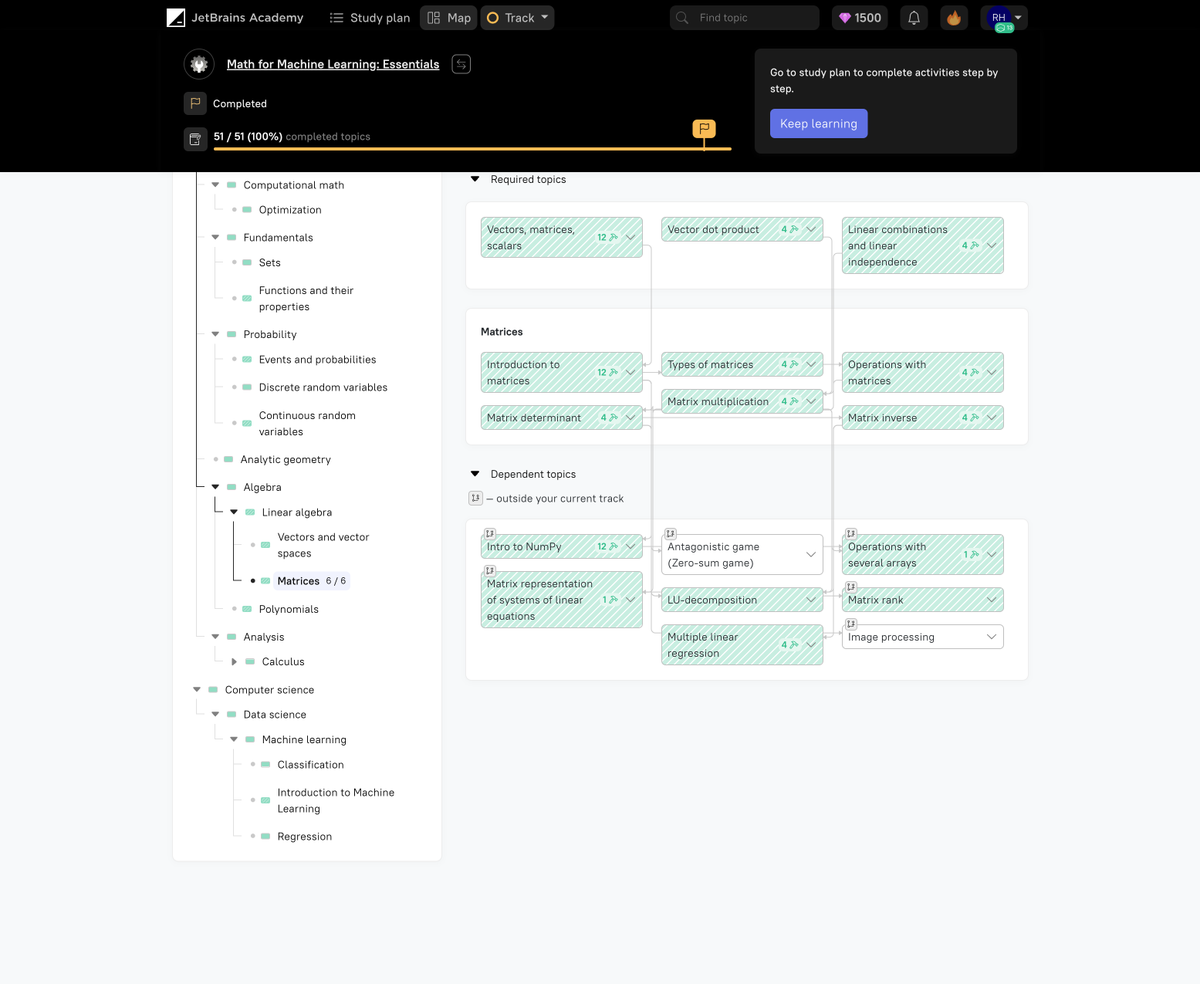Expand the Types of matrices card chevron
The height and width of the screenshot is (984, 1200).
[x=811, y=364]
